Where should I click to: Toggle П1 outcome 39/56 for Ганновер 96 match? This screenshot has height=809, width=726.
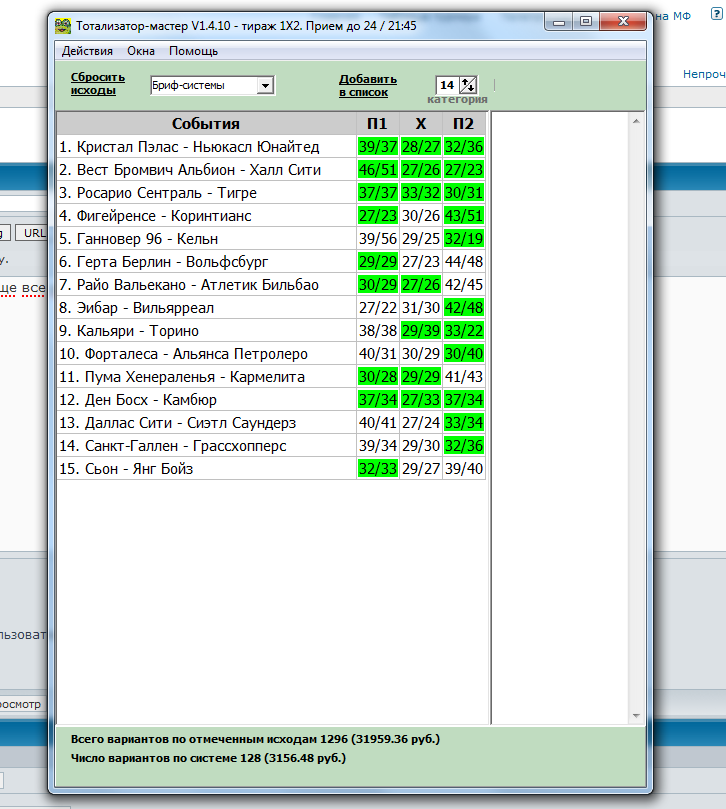tap(378, 239)
